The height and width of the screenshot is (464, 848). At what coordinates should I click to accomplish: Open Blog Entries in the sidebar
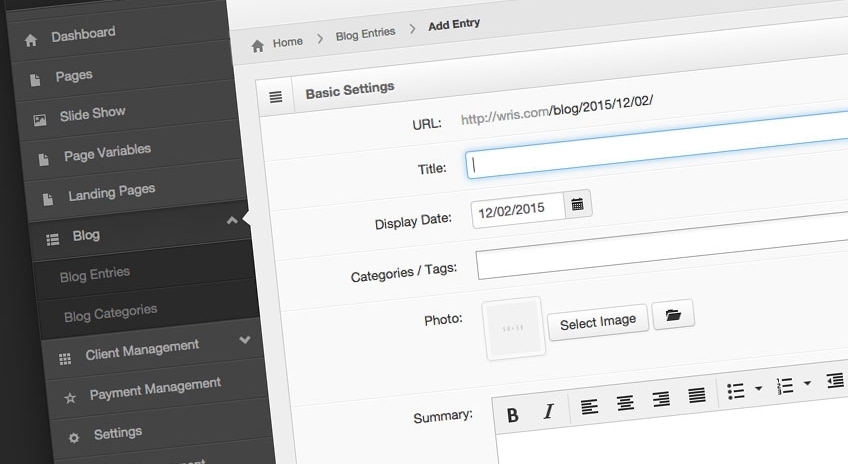coord(95,274)
